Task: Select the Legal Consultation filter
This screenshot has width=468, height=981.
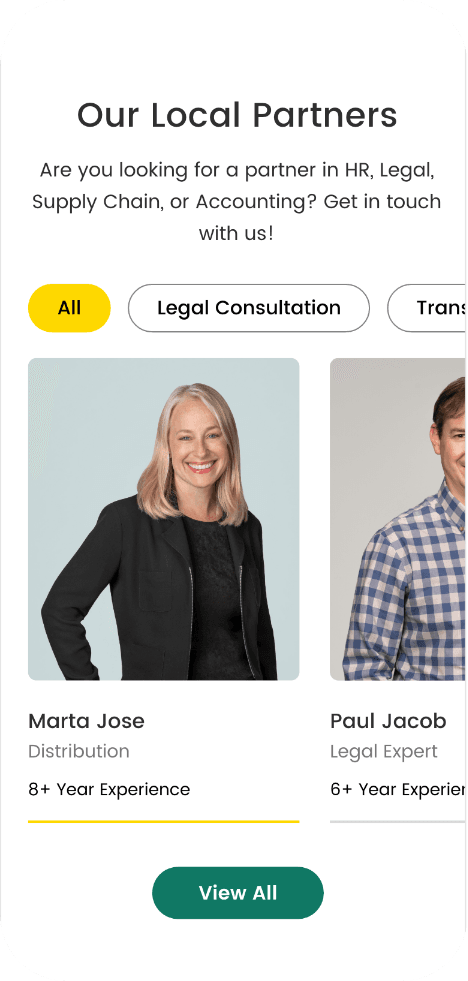Action: tap(248, 308)
